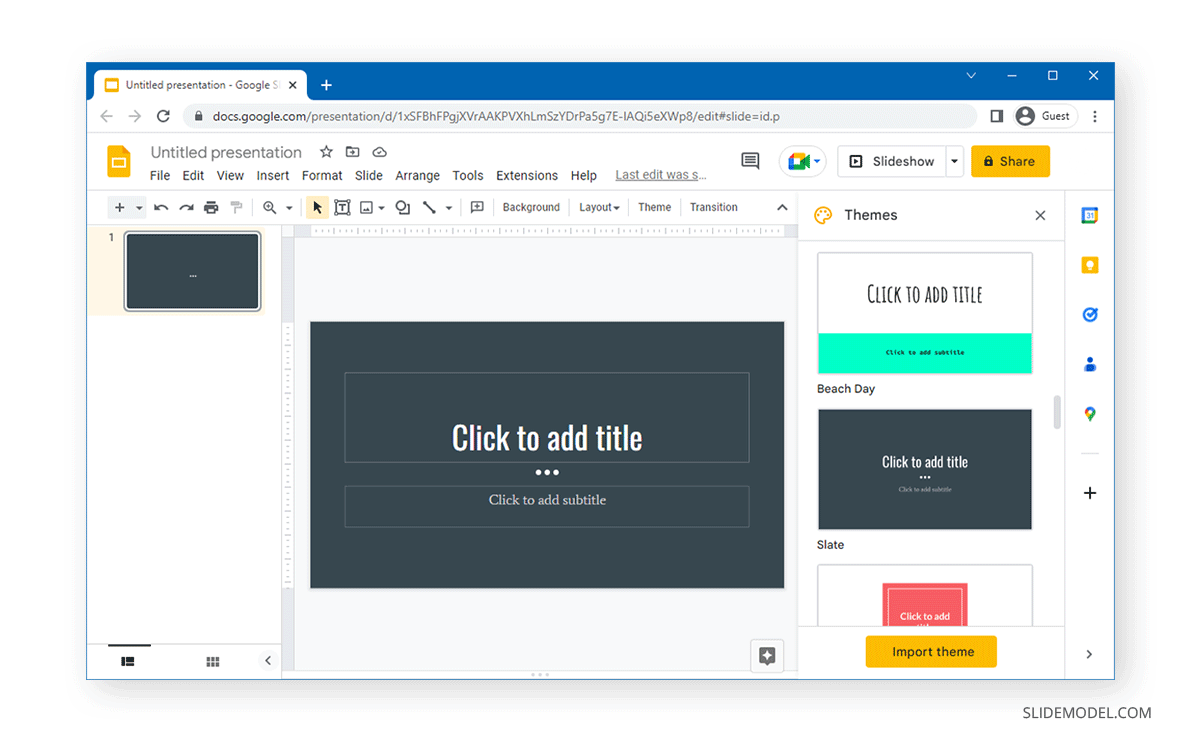Select the Line tool
Screen dimensions: 1200x743
point(429,207)
